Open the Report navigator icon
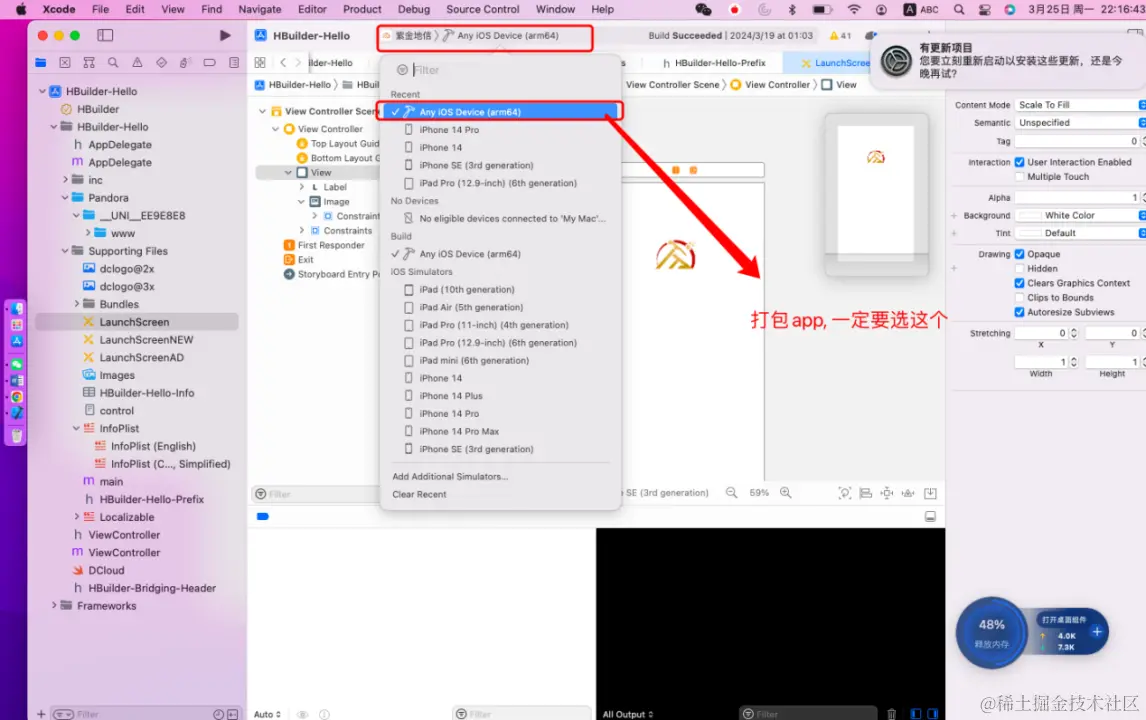1146x720 pixels. tap(234, 63)
